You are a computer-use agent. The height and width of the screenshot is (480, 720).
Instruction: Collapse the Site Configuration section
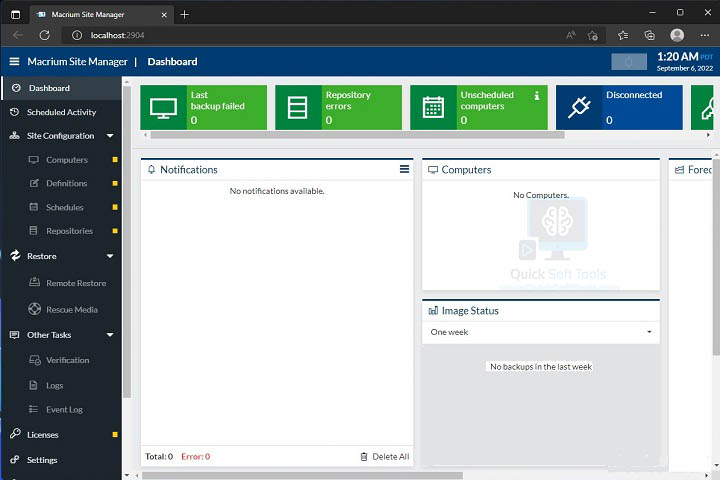pos(110,136)
